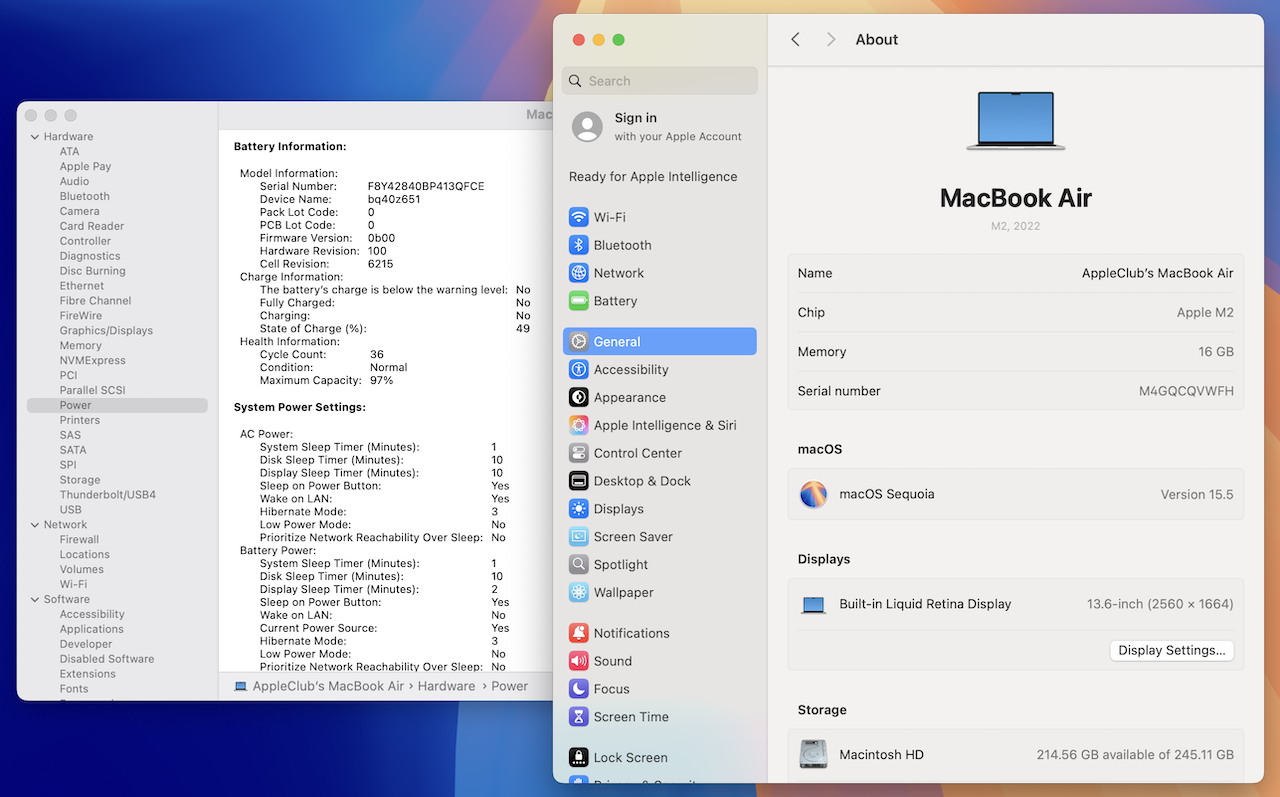Click the Search field in System Settings
The height and width of the screenshot is (797, 1280).
660,81
